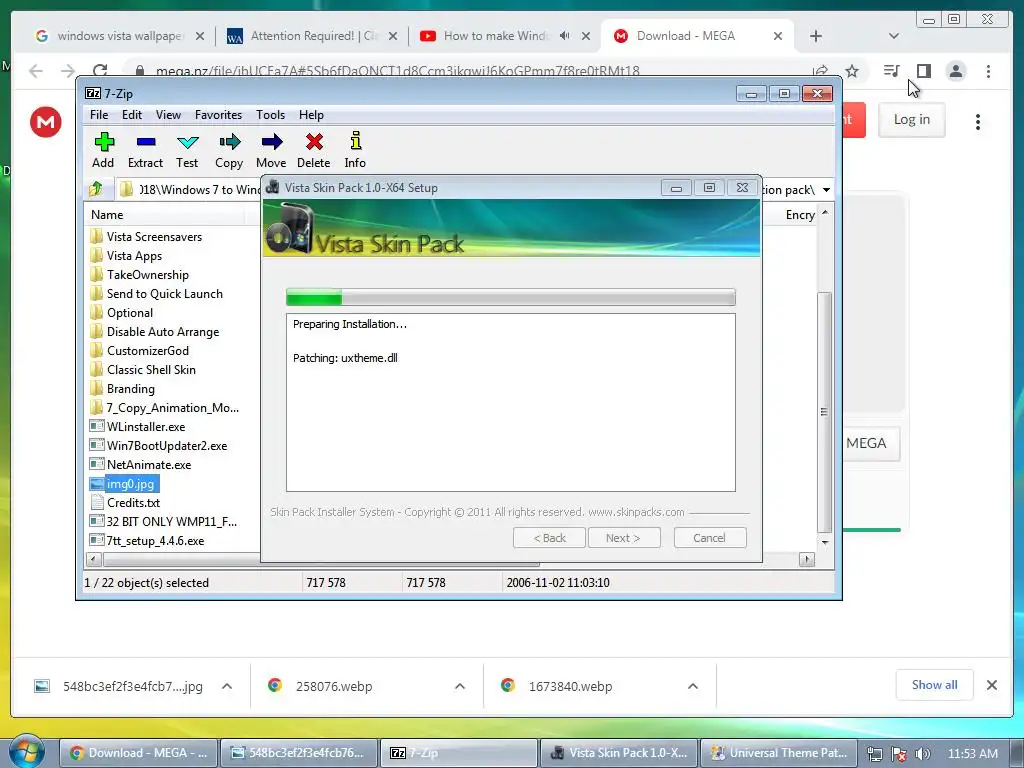The image size is (1024, 768).
Task: Click the Add toolbar icon in 7-Zip
Action: pyautogui.click(x=103, y=150)
